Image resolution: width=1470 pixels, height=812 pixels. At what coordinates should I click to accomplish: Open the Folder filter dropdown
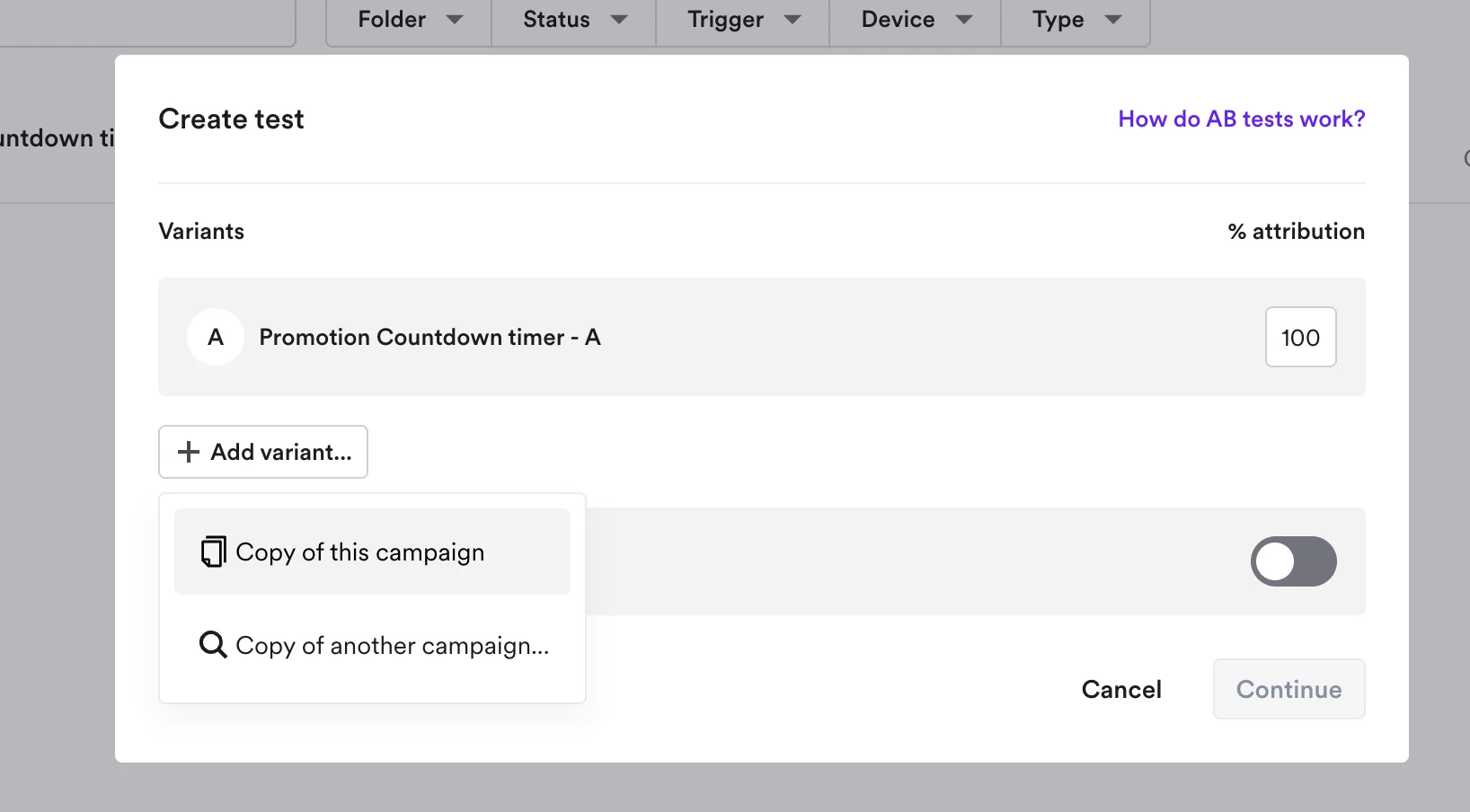coord(409,20)
